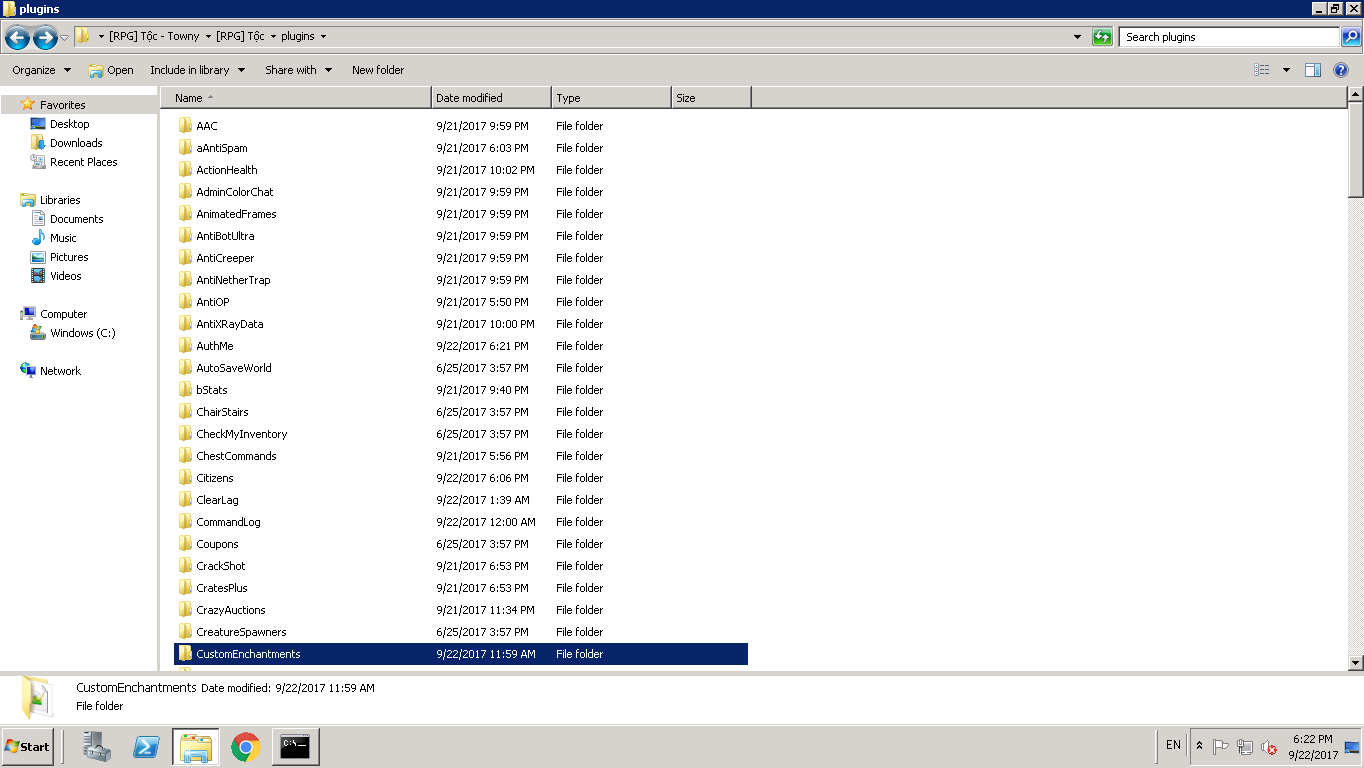The image size is (1364, 768).
Task: Click the vertical scrollbar down arrow
Action: (1356, 662)
